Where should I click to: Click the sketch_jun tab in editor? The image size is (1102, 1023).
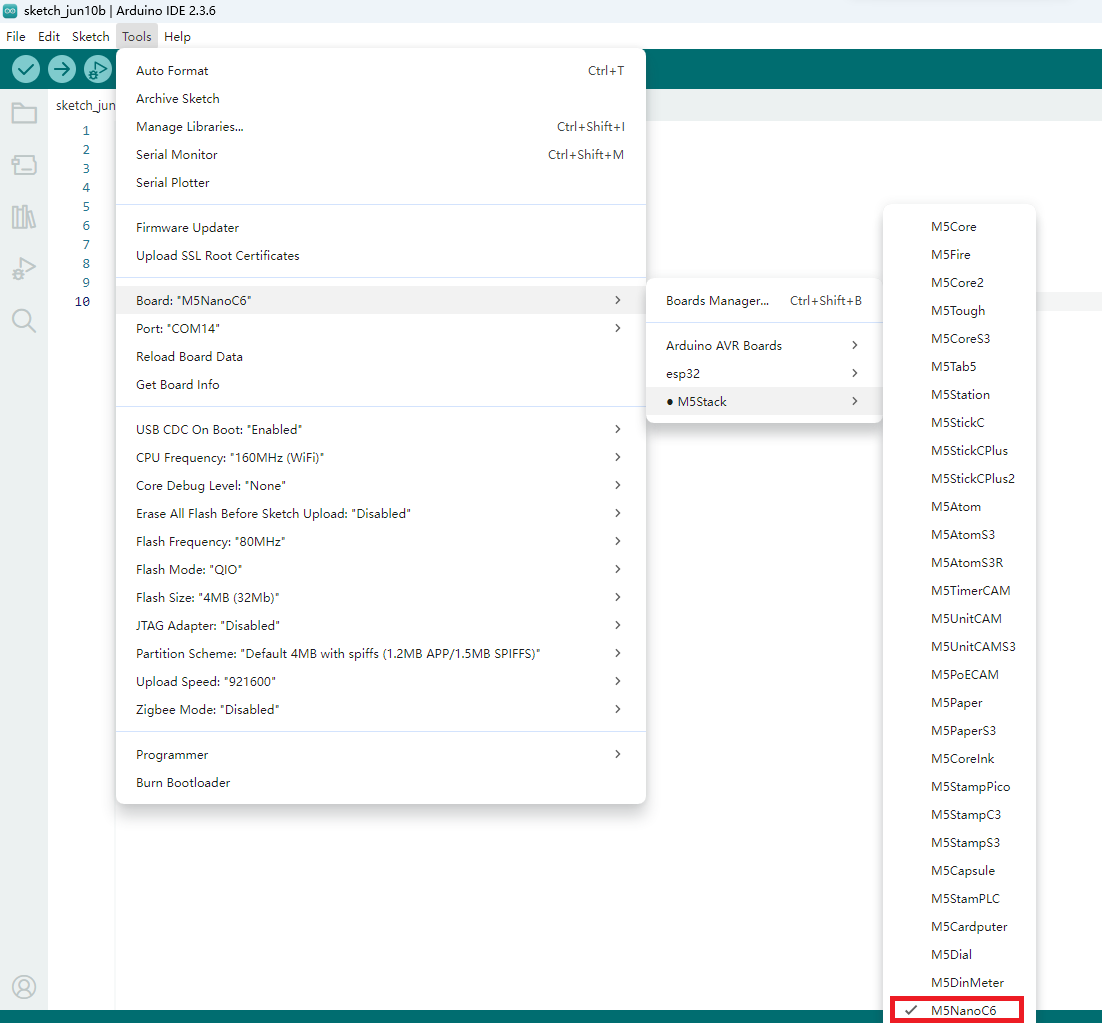tap(84, 105)
